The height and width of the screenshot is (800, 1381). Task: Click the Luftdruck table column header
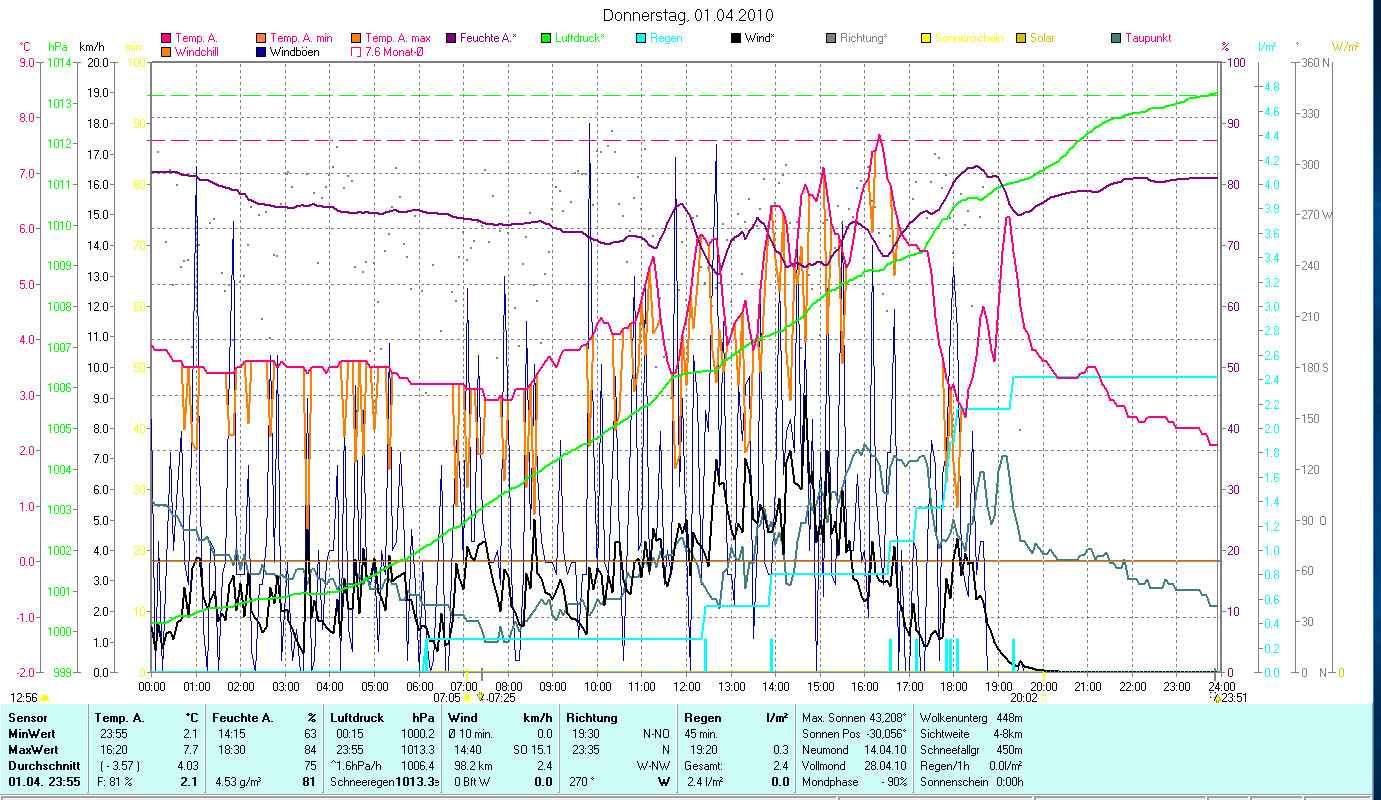pyautogui.click(x=358, y=718)
